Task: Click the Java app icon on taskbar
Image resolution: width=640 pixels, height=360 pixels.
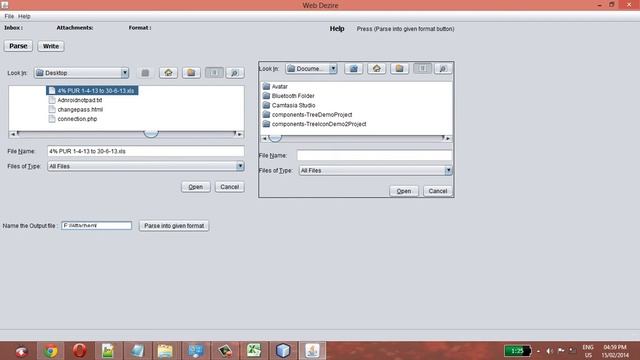Action: [312, 351]
